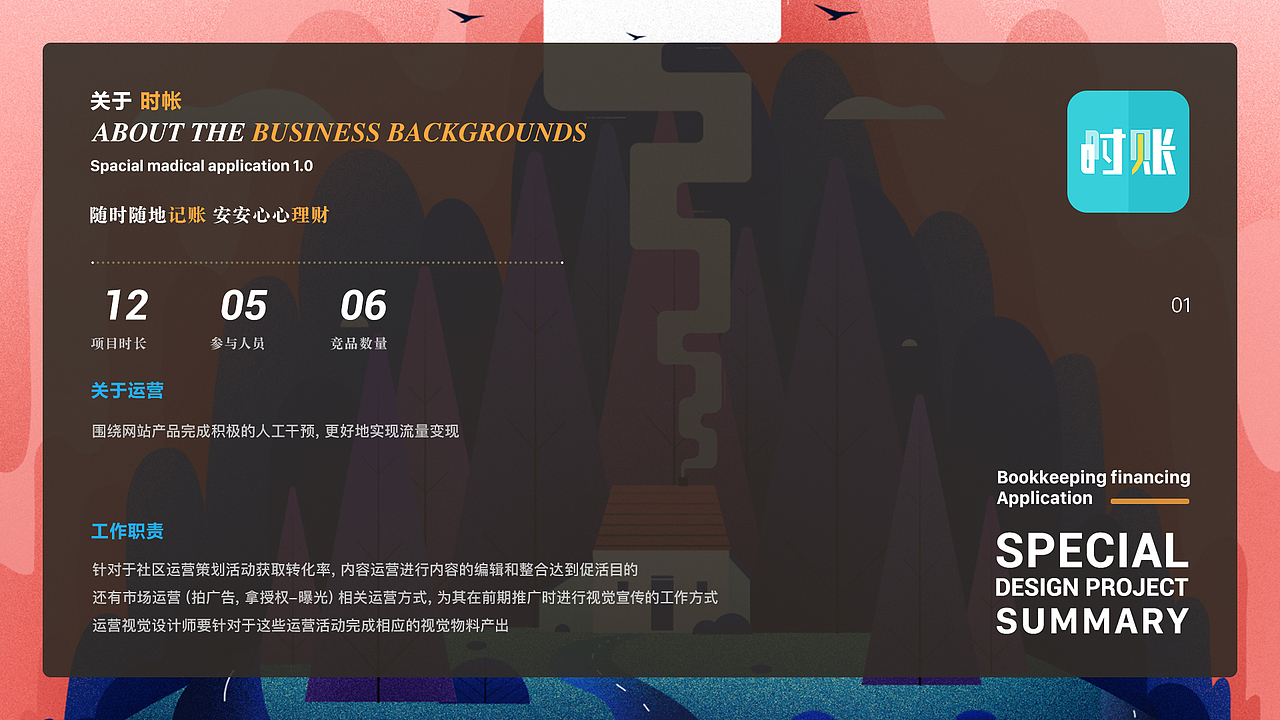This screenshot has width=1280, height=720.
Task: Toggle the 工作职责 section heading
Action: pyautogui.click(x=126, y=532)
